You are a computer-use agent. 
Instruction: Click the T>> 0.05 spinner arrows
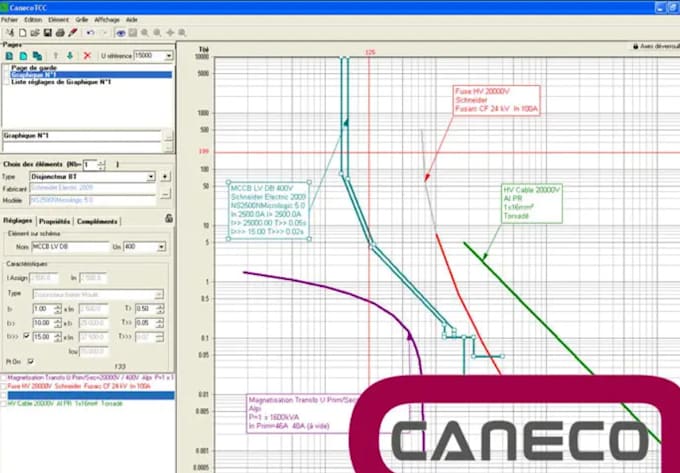point(160,323)
